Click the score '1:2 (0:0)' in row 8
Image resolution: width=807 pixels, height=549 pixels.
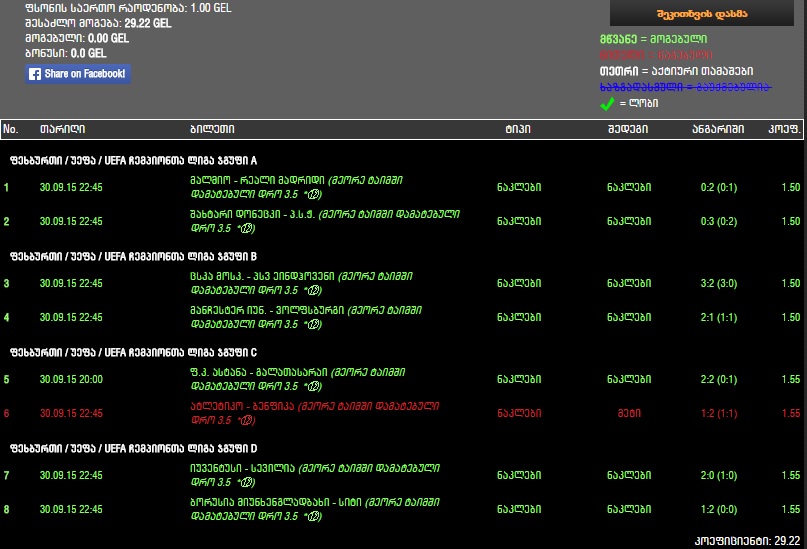point(718,509)
